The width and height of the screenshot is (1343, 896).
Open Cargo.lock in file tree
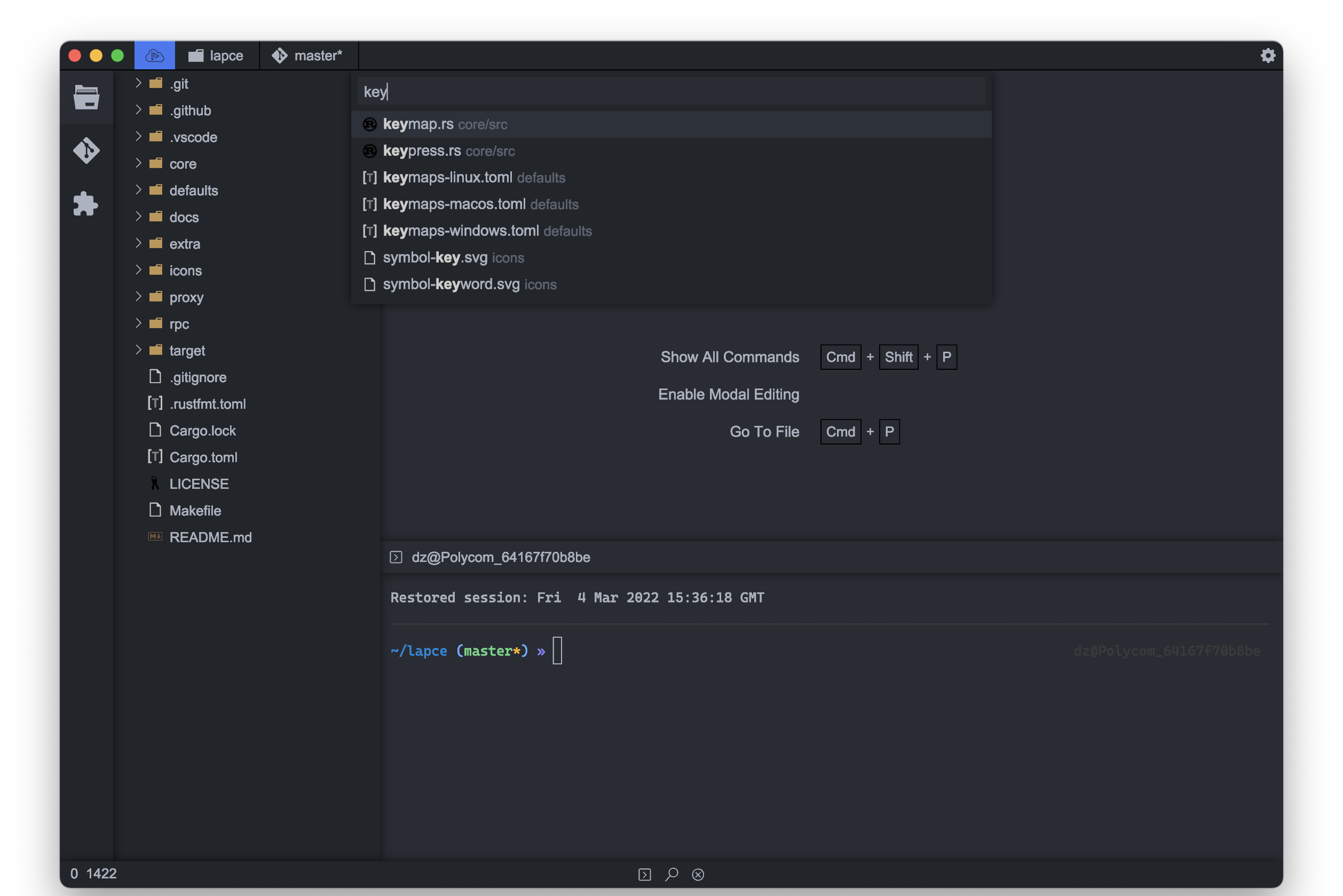pyautogui.click(x=202, y=430)
